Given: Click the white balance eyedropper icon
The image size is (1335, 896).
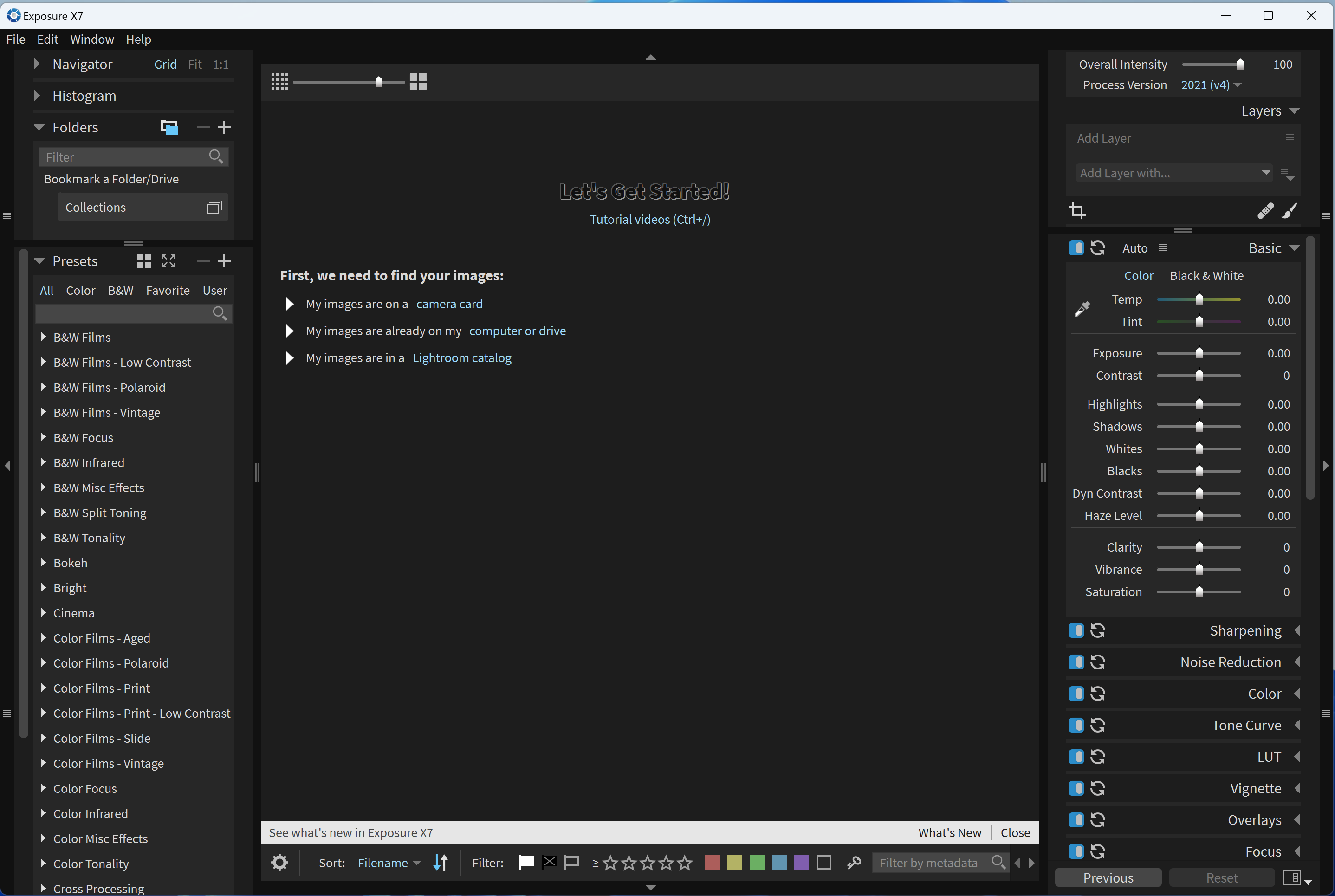Looking at the screenshot, I should tap(1082, 309).
